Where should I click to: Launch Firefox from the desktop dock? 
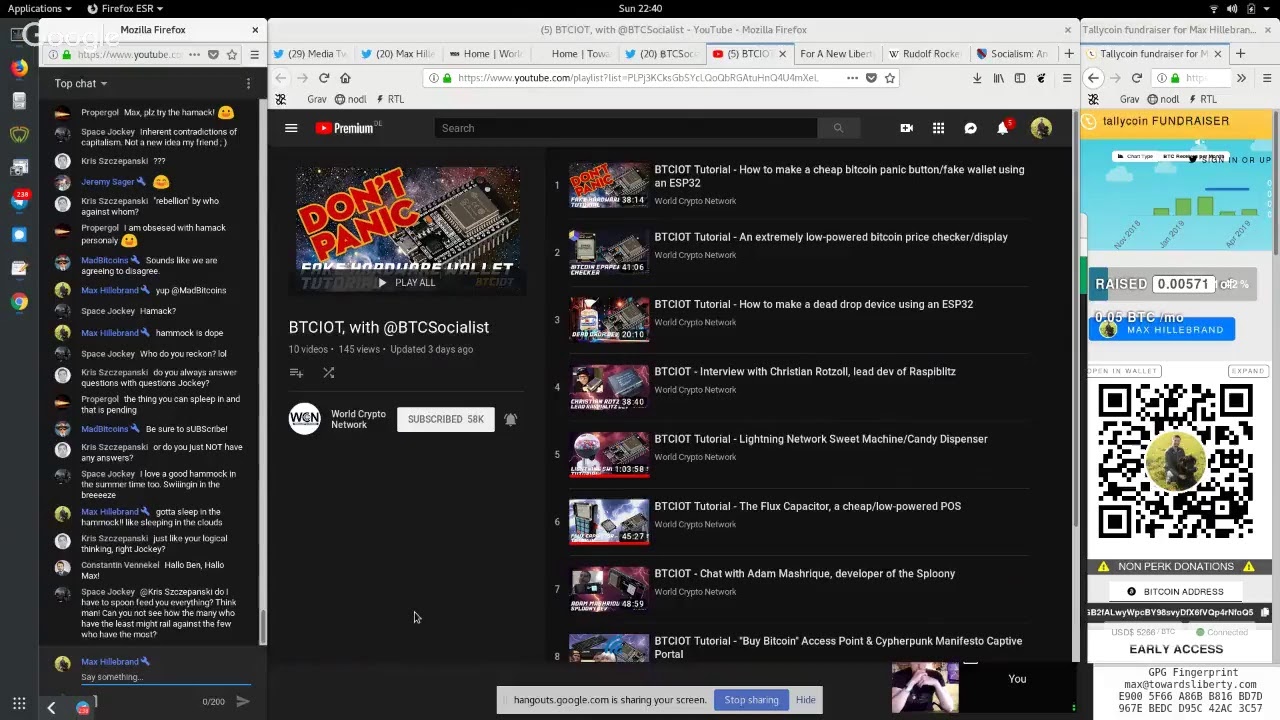tap(19, 68)
